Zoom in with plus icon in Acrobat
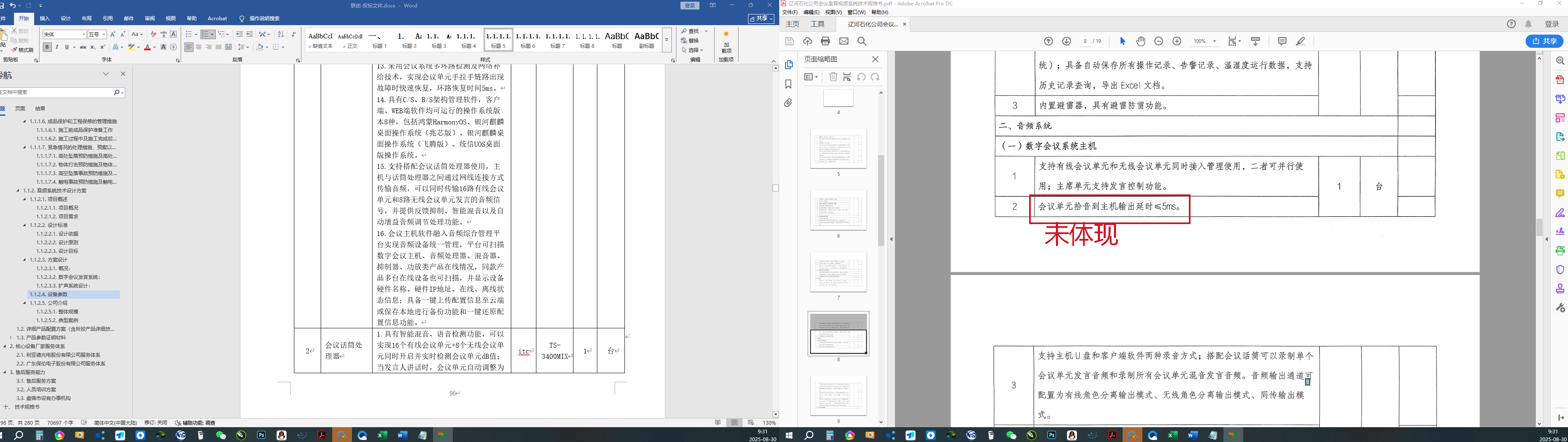Image resolution: width=1568 pixels, height=442 pixels. [1177, 41]
